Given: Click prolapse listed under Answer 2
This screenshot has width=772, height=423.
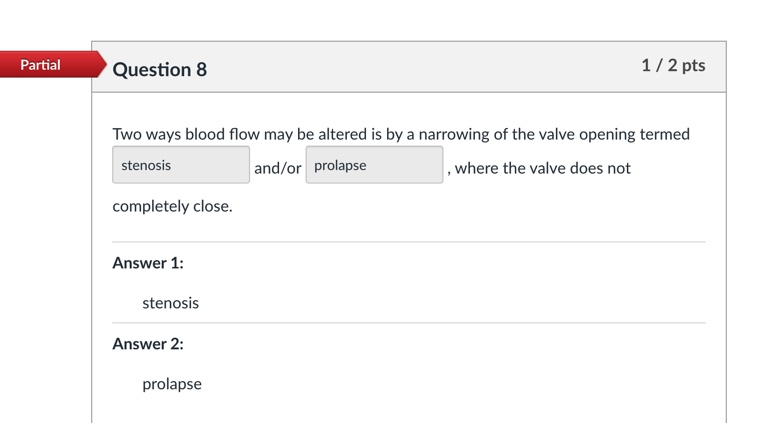Looking at the screenshot, I should pyautogui.click(x=172, y=384).
